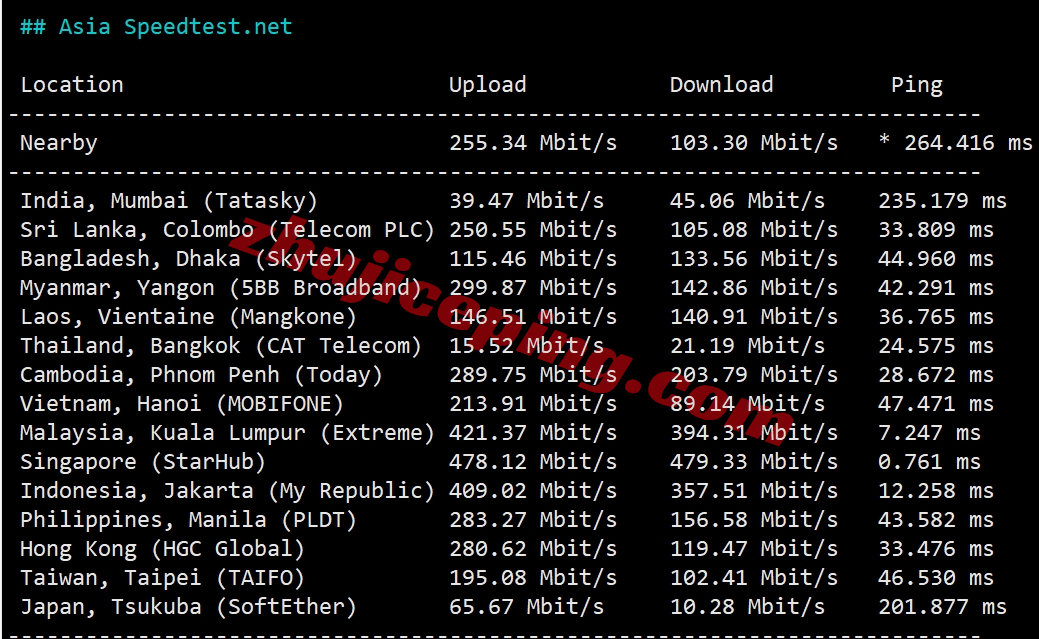
Task: Click Mumbai ping value "235.179 ms"
Action: coord(943,201)
